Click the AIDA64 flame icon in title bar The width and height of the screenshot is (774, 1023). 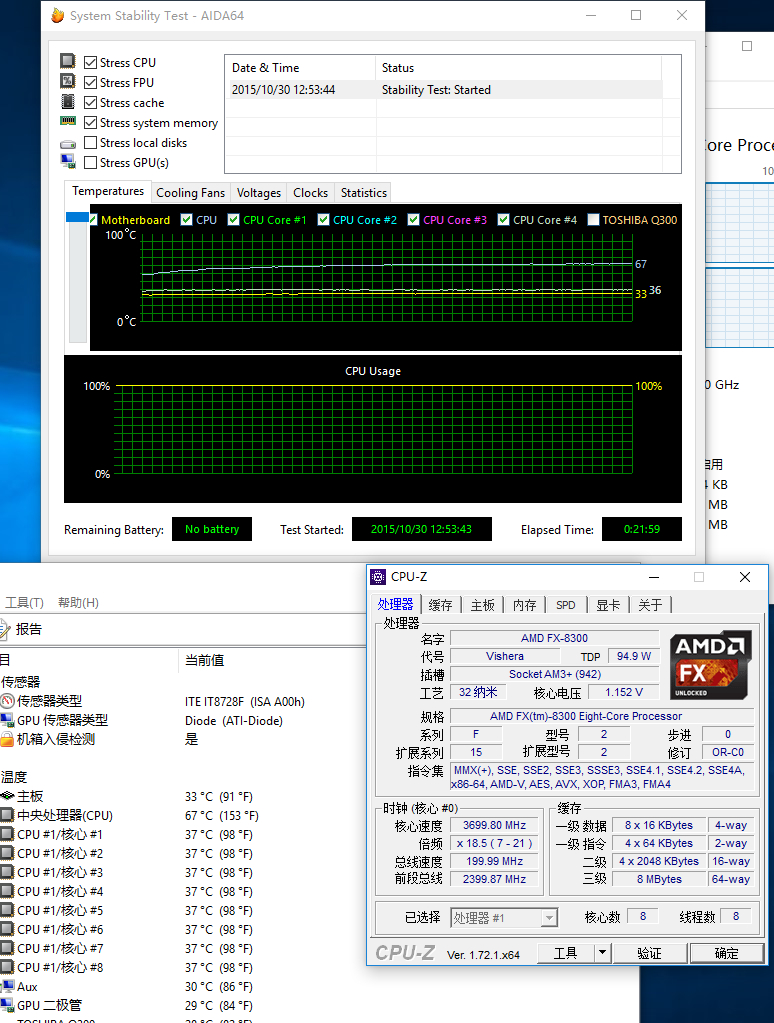(57, 15)
